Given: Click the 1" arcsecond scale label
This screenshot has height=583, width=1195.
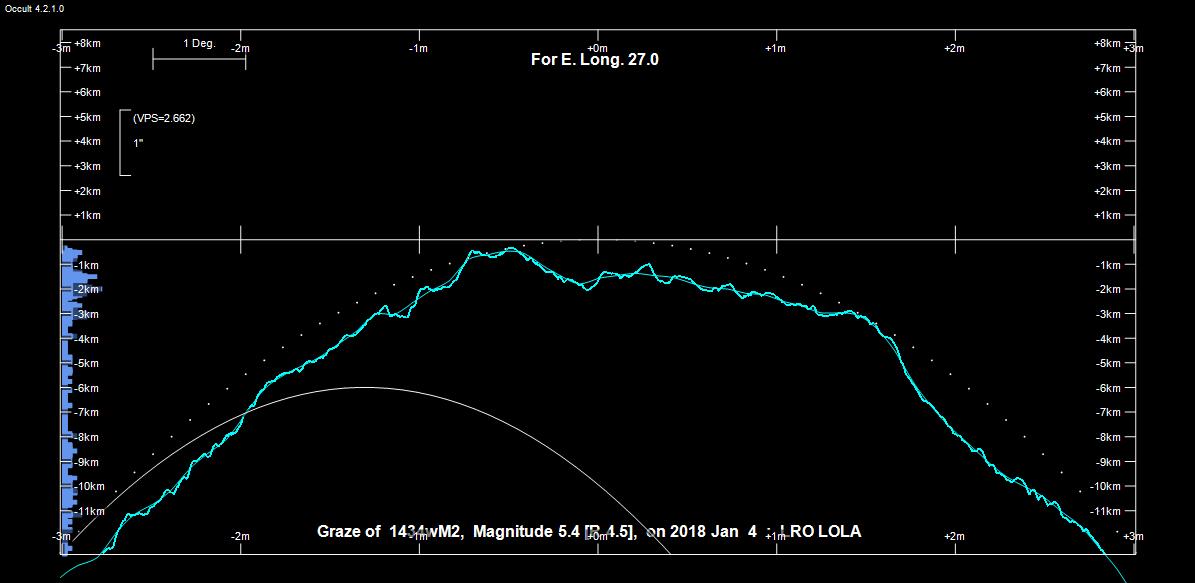Looking at the screenshot, I should click(x=138, y=143).
